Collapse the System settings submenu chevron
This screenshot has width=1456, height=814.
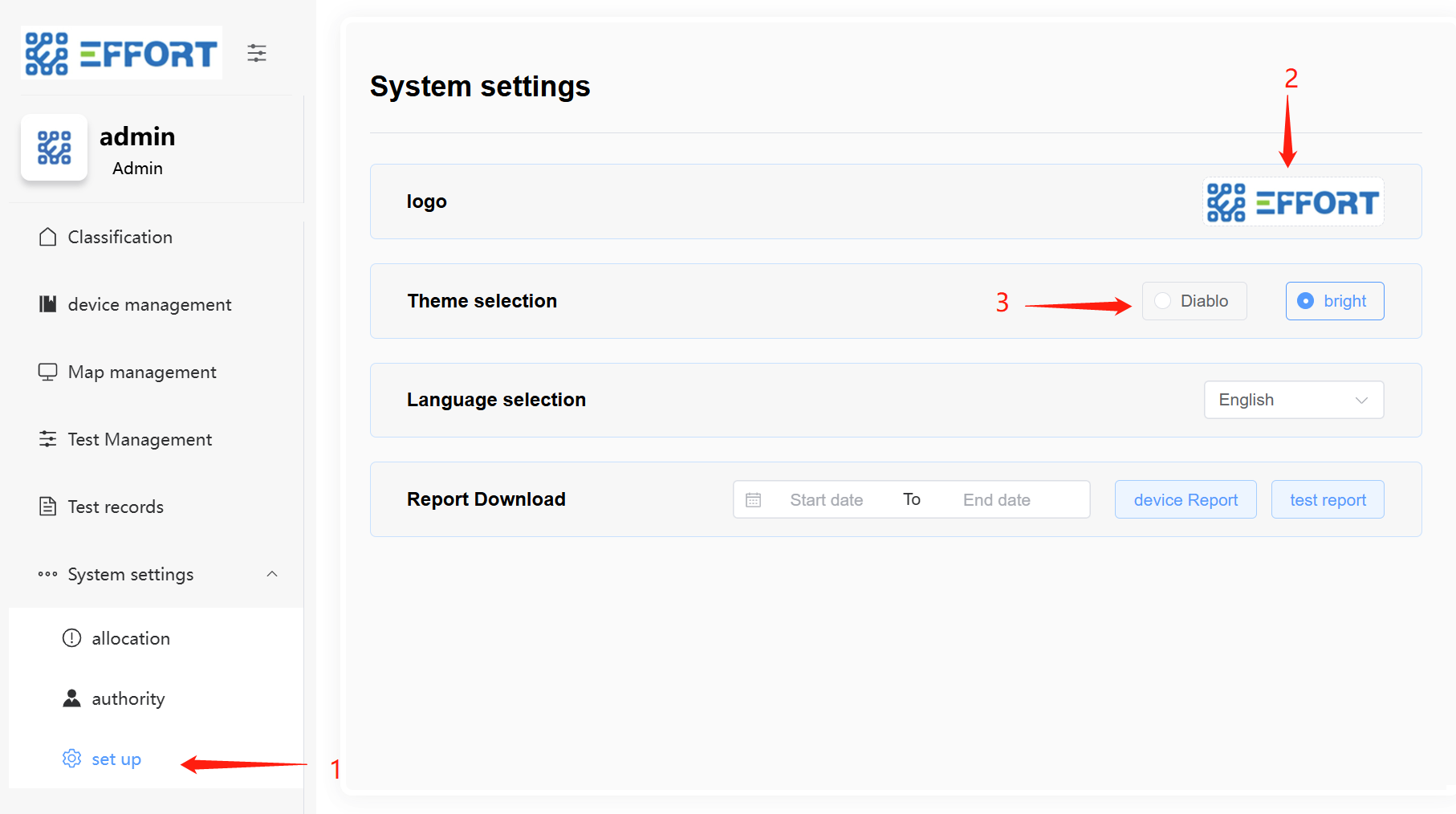272,574
